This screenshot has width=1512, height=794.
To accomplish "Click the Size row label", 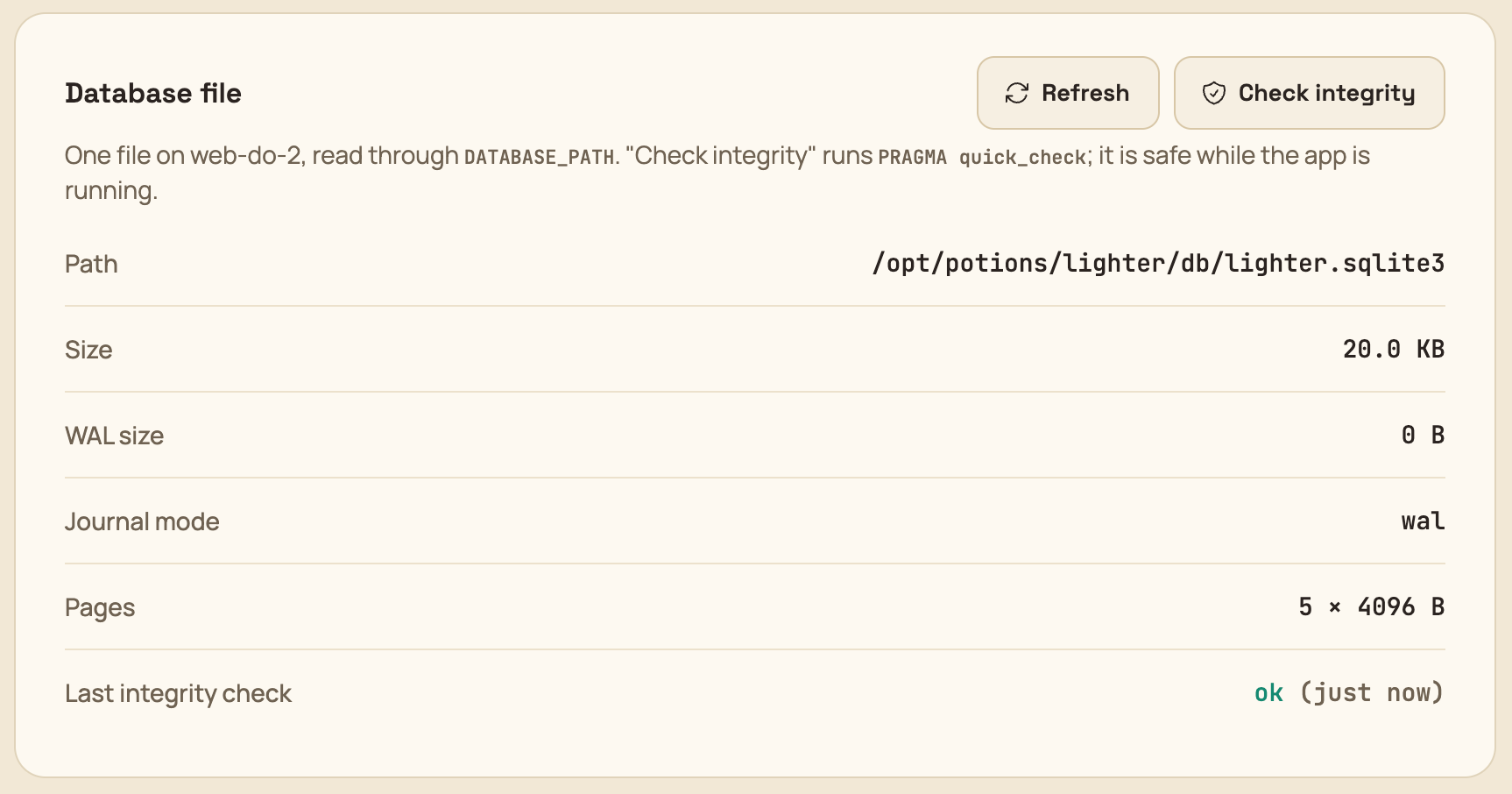I will tap(89, 350).
